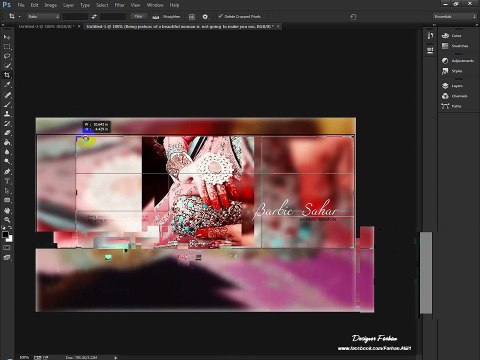Screen dimensions: 480x360
Task: Open the Adjustments panel
Action: click(x=458, y=61)
